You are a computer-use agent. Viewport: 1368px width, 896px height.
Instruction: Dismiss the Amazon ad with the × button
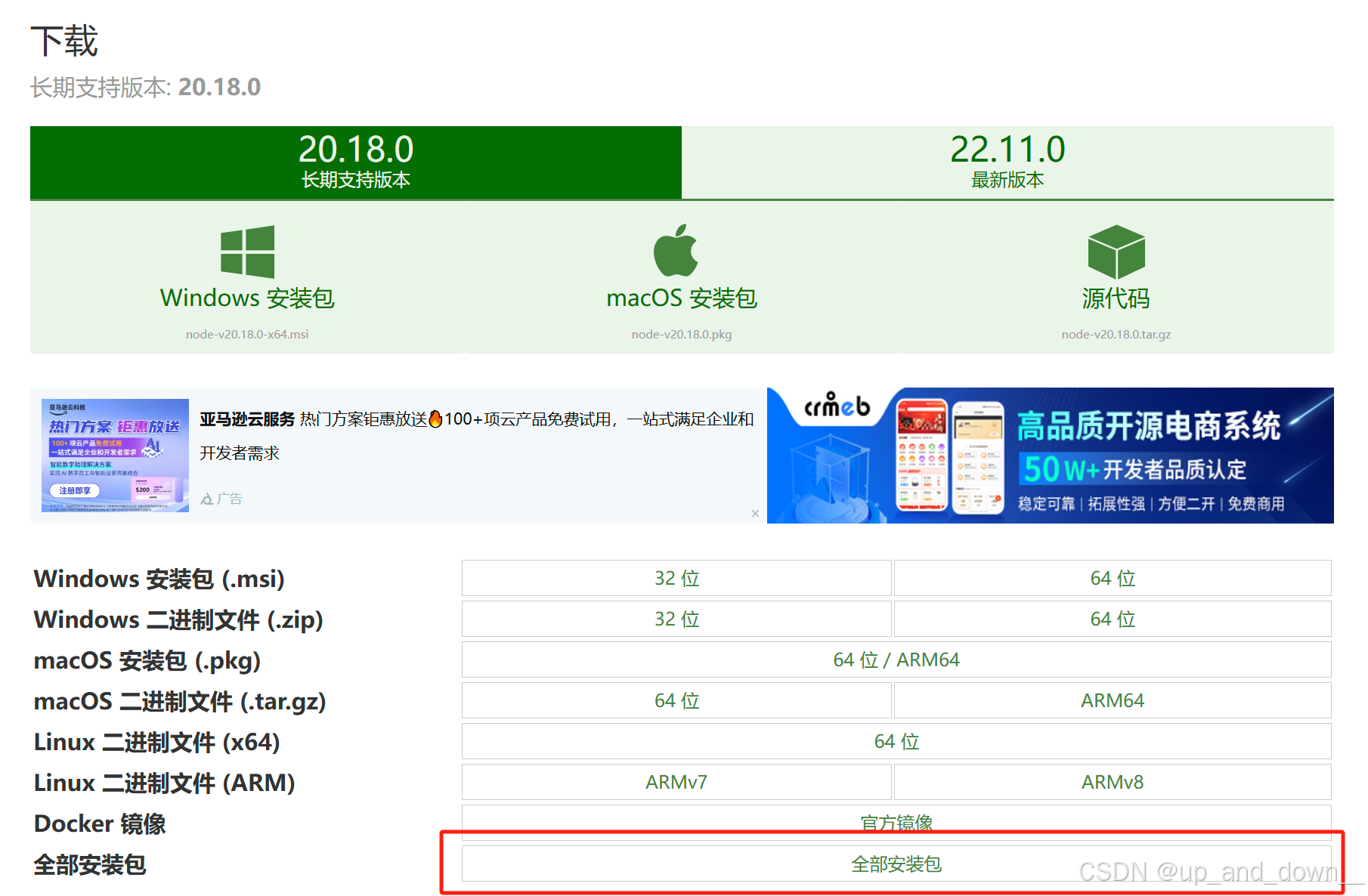pos(755,513)
